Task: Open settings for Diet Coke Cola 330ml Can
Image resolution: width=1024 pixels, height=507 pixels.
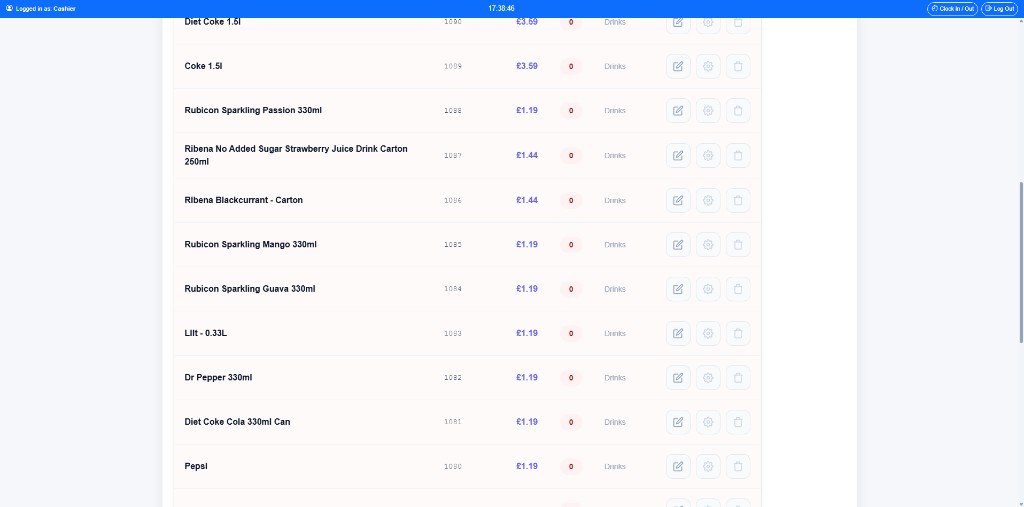Action: click(708, 422)
